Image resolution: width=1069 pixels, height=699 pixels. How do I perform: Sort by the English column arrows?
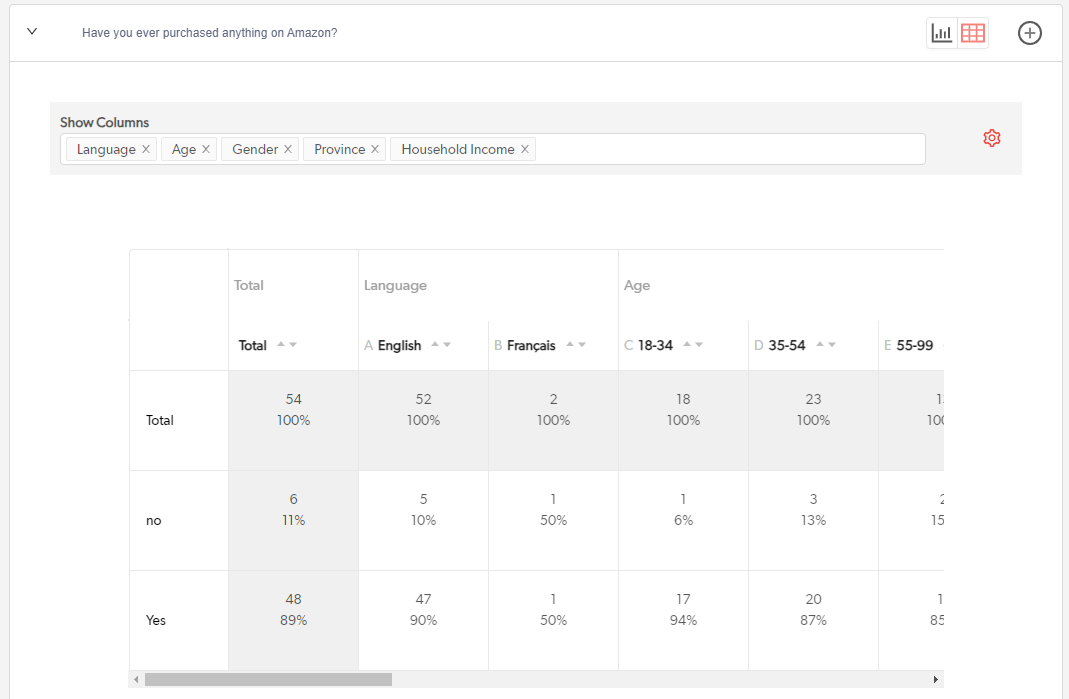pyautogui.click(x=441, y=345)
